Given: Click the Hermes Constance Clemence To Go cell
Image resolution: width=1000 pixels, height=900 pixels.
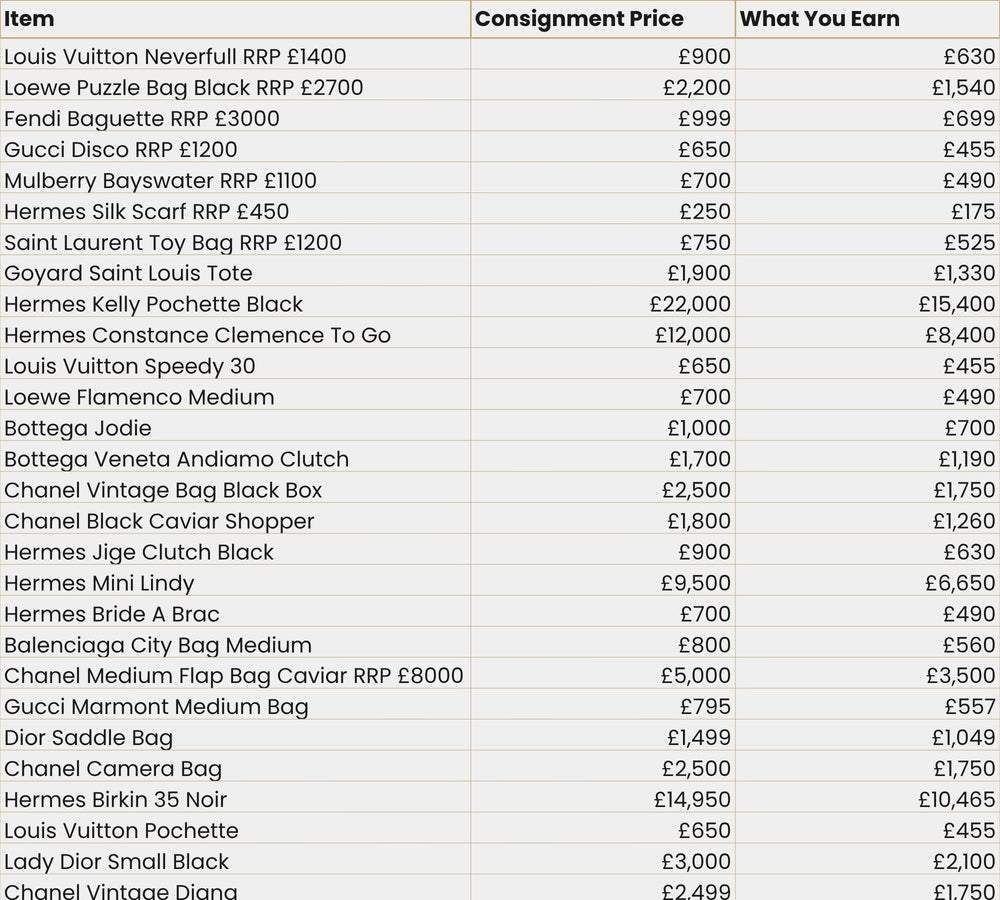Looking at the screenshot, I should (197, 335).
